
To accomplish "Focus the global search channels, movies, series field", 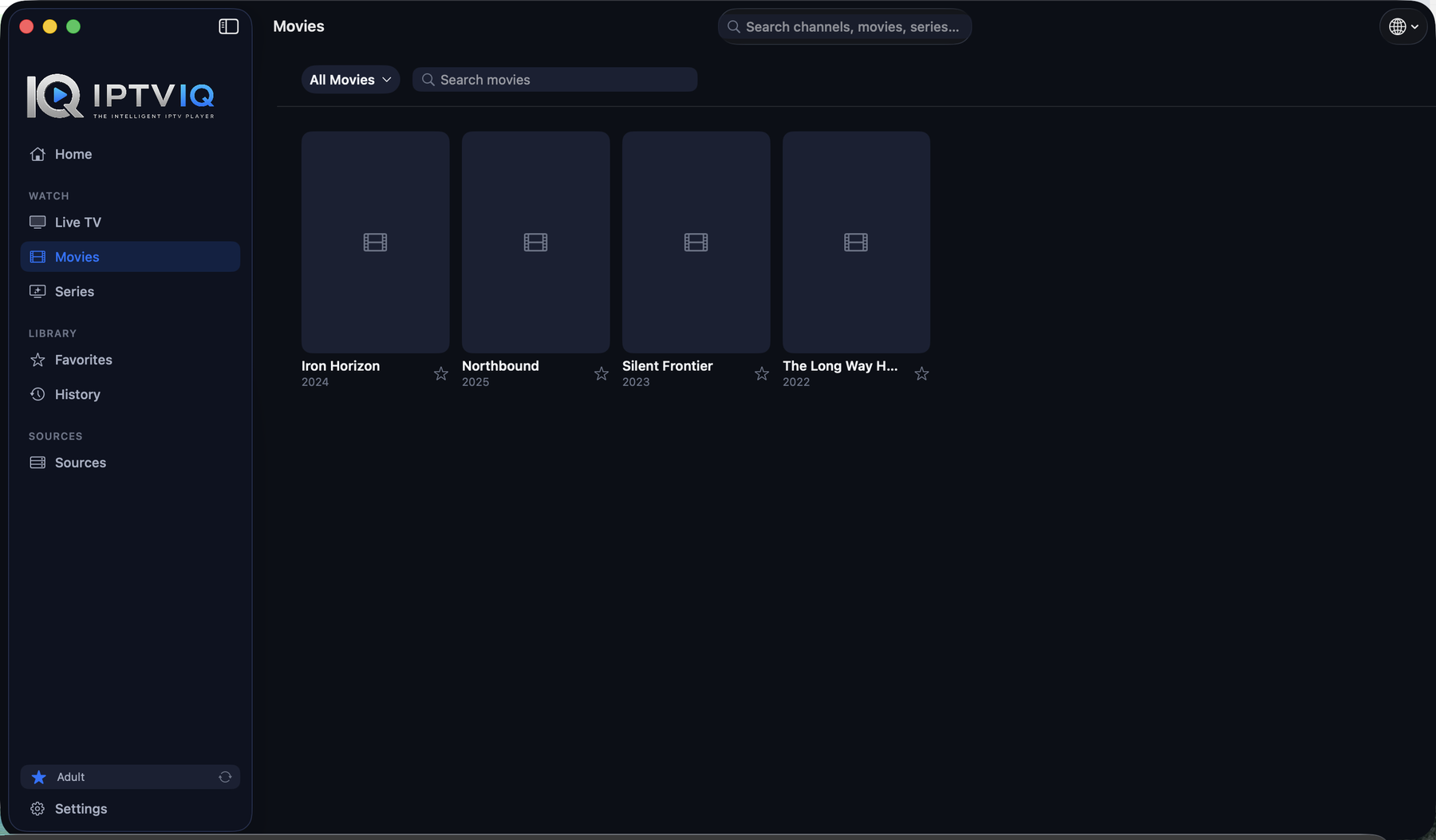I will (x=845, y=27).
